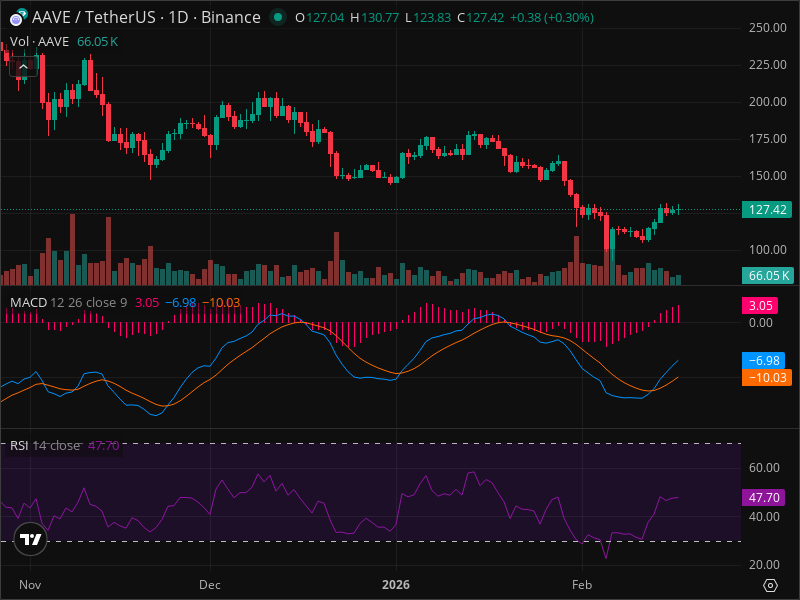800x600 pixels.
Task: Click the signal line value label −10.03
Action: click(x=767, y=378)
